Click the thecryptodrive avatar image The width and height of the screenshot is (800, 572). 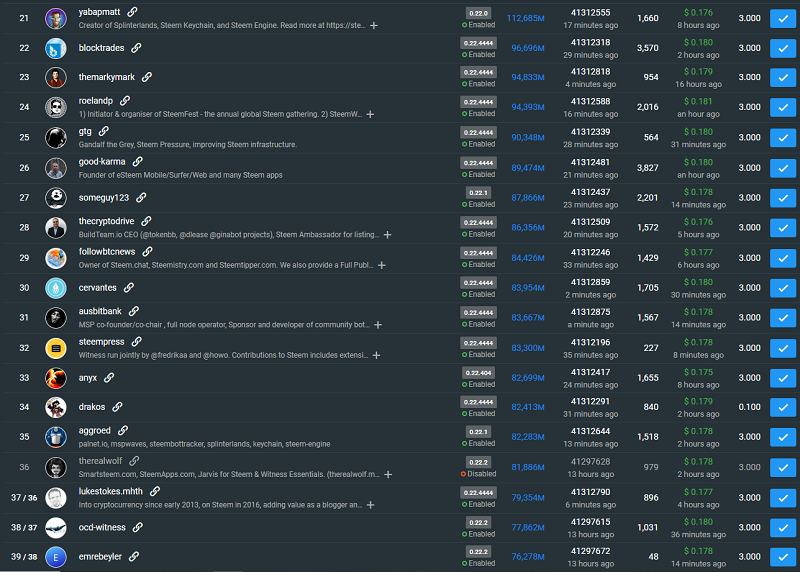click(x=56, y=228)
